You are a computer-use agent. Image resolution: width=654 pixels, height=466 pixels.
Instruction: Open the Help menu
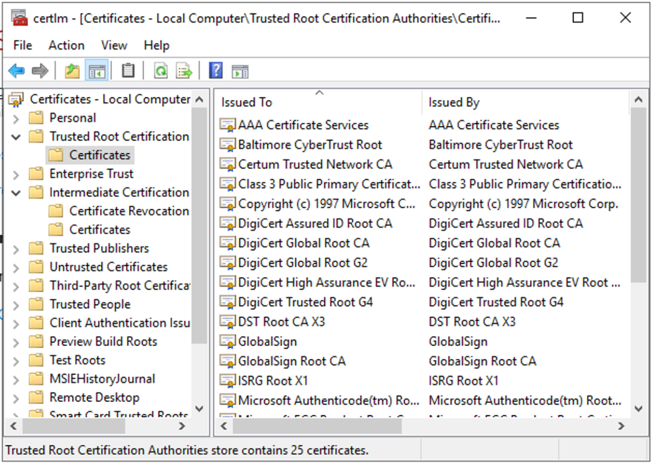(x=156, y=45)
